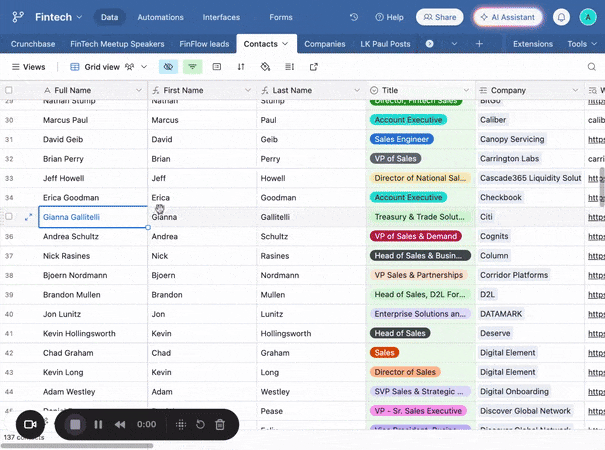The height and width of the screenshot is (450, 605).
Task: Click the recorder grid dots icon
Action: [x=181, y=425]
